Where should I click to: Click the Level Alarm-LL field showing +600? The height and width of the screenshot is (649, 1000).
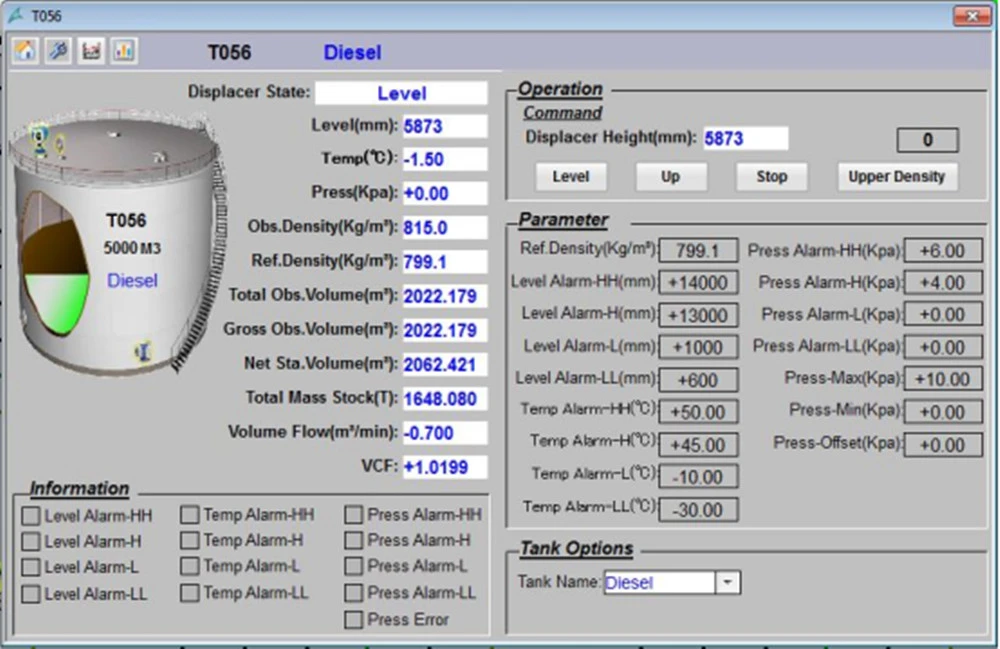coord(698,380)
